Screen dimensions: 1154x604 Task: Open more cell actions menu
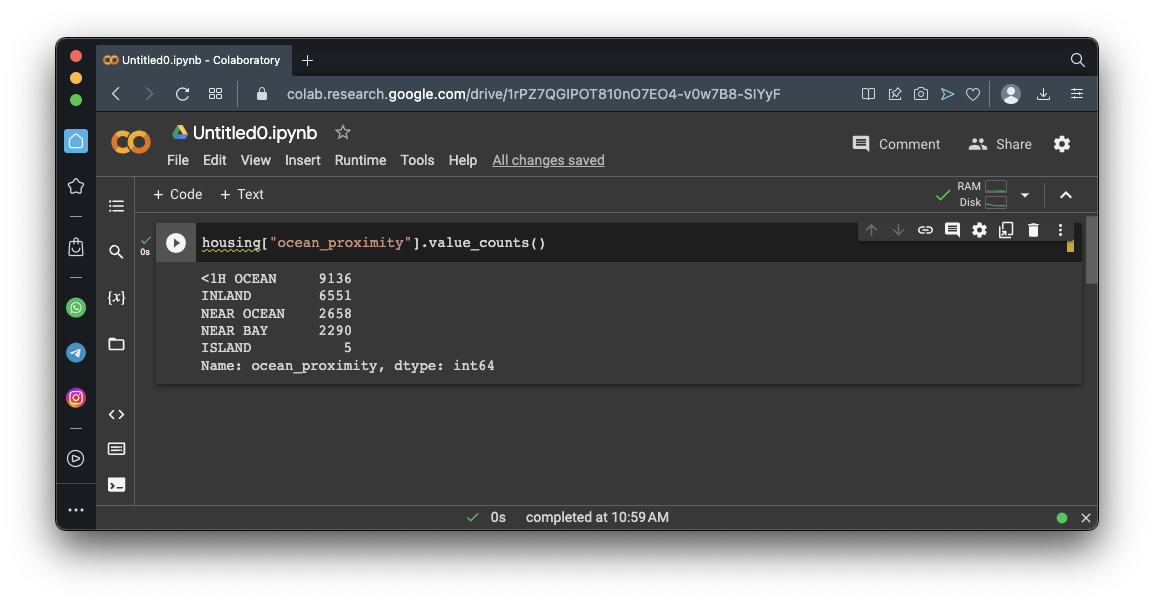point(1060,230)
